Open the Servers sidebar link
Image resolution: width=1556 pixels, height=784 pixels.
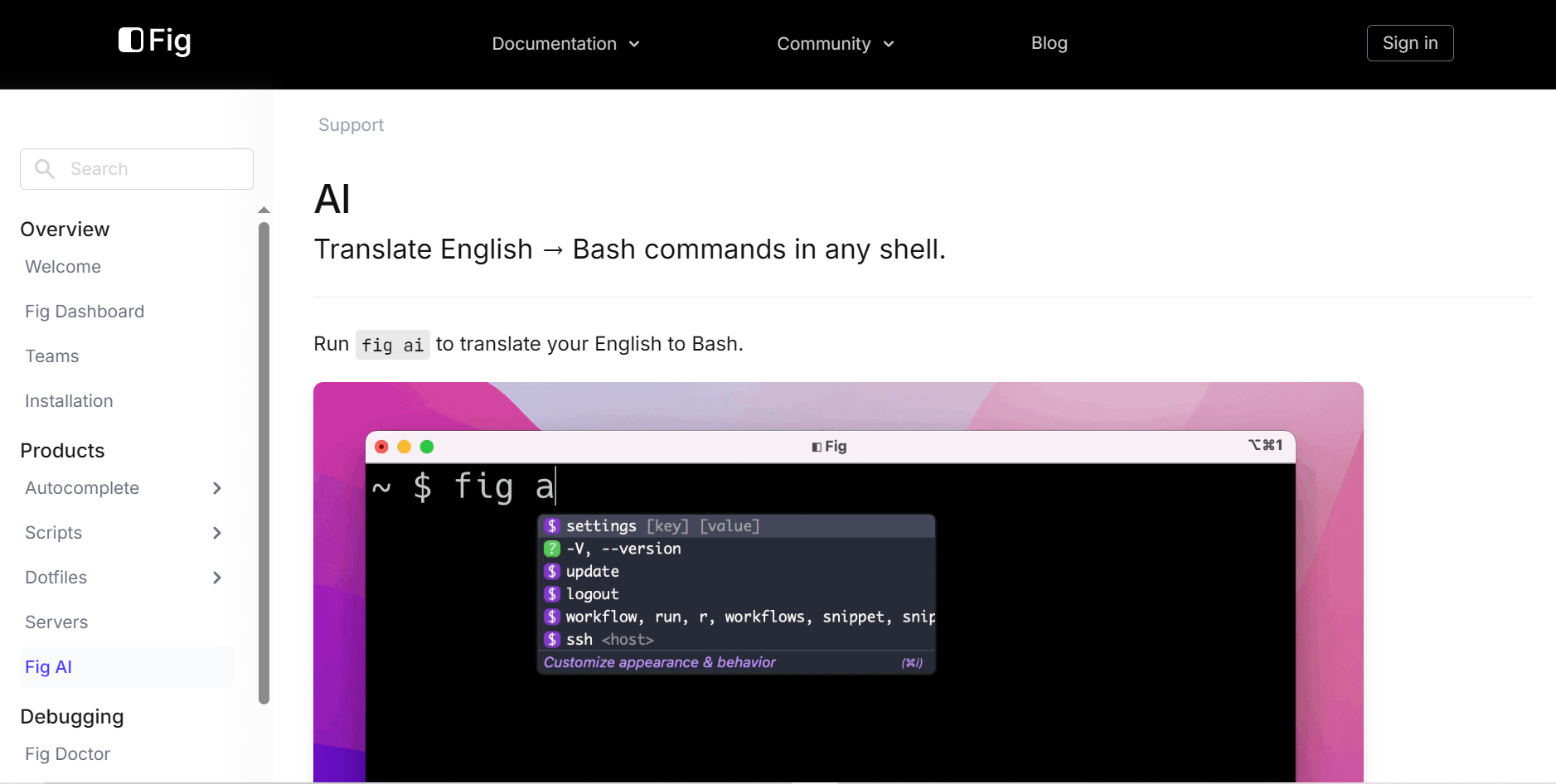point(56,622)
